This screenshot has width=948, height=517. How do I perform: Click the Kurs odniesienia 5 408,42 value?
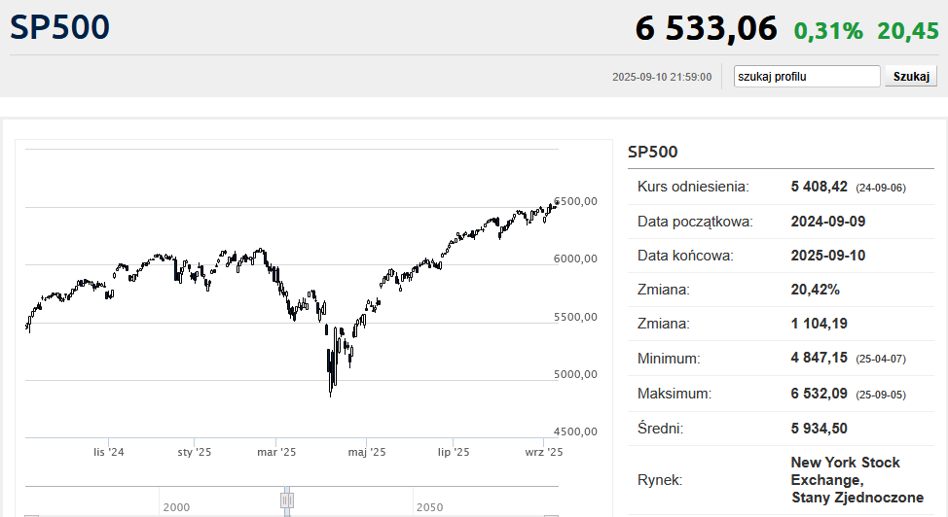[x=819, y=186]
